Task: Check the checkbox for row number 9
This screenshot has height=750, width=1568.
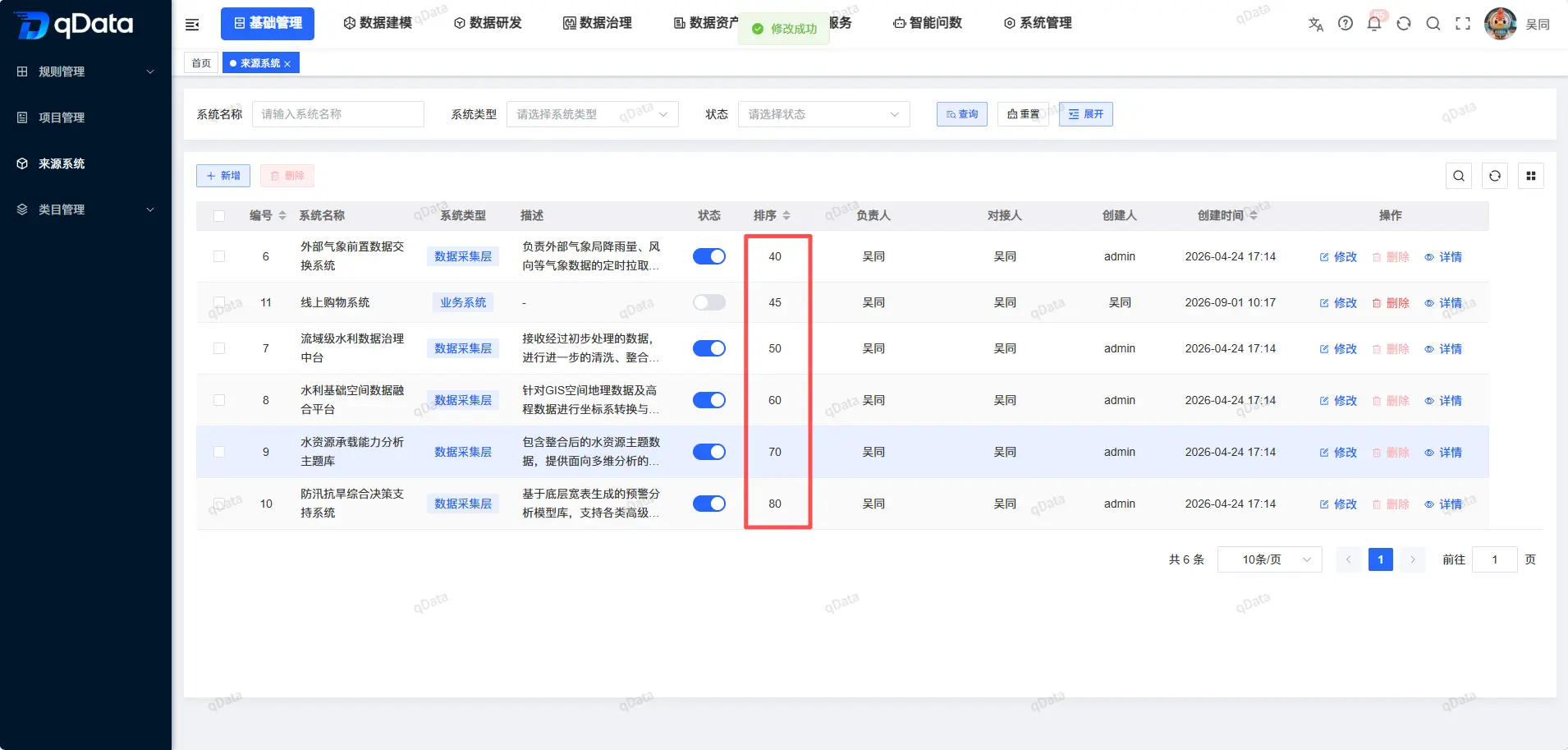Action: pyautogui.click(x=219, y=452)
